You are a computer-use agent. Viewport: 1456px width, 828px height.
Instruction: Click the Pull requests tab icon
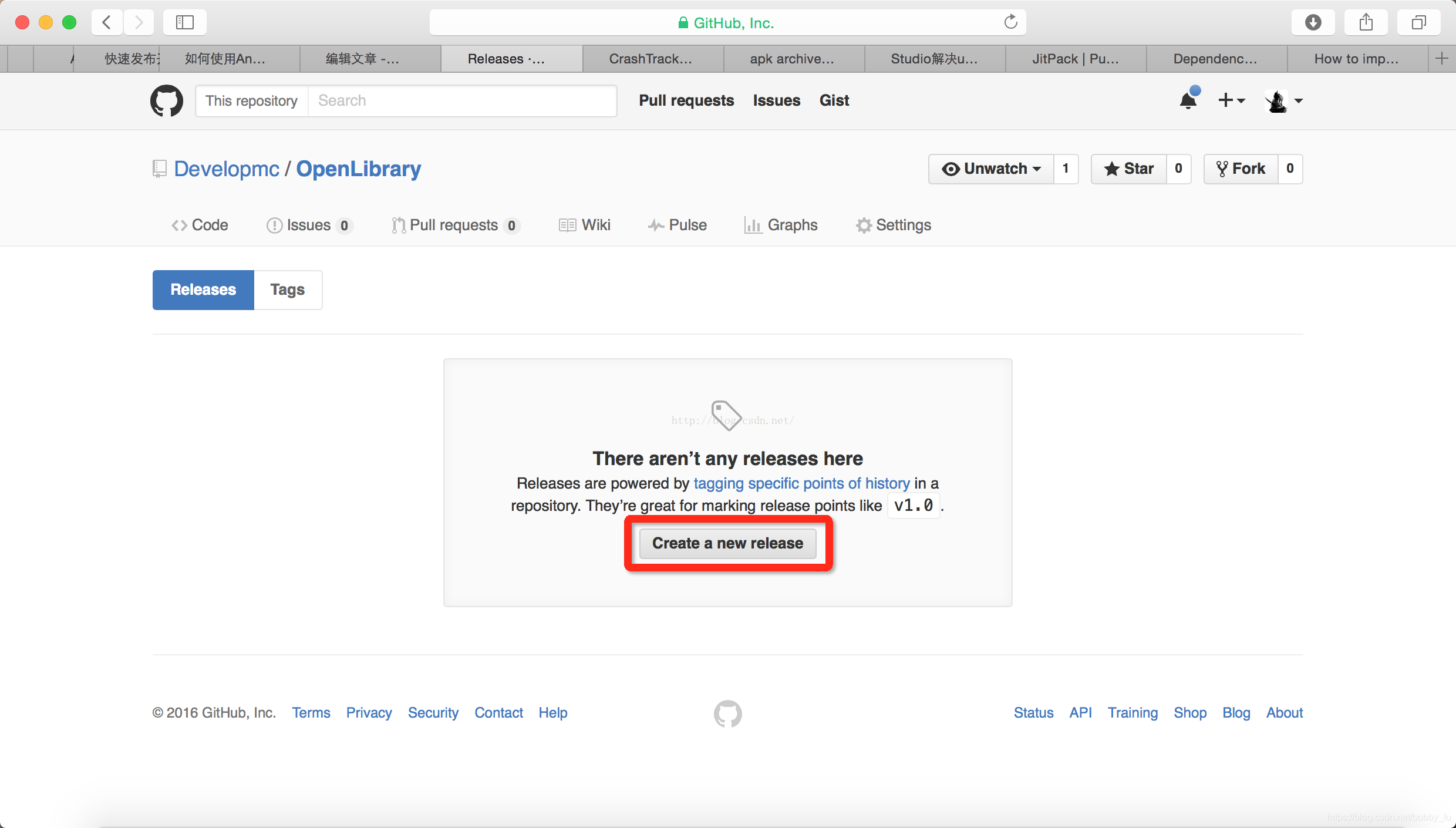(x=396, y=225)
